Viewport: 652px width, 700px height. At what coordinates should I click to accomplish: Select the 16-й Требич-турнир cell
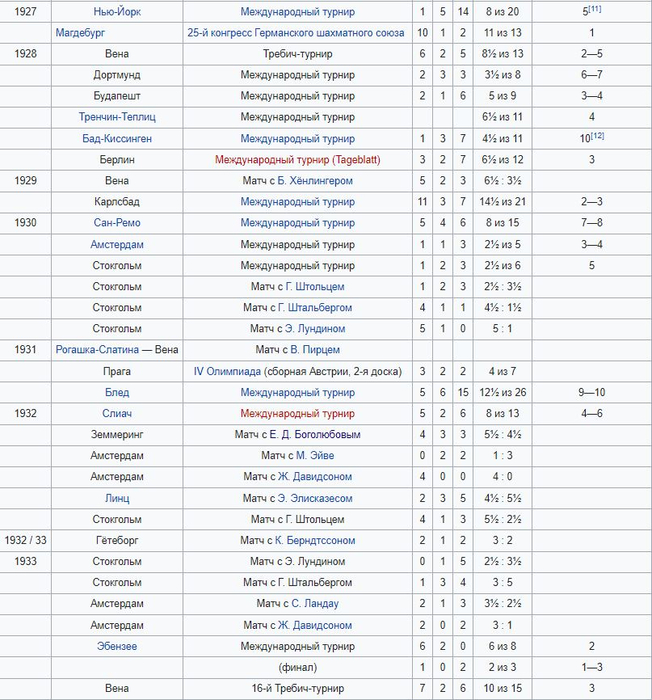pyautogui.click(x=297, y=688)
